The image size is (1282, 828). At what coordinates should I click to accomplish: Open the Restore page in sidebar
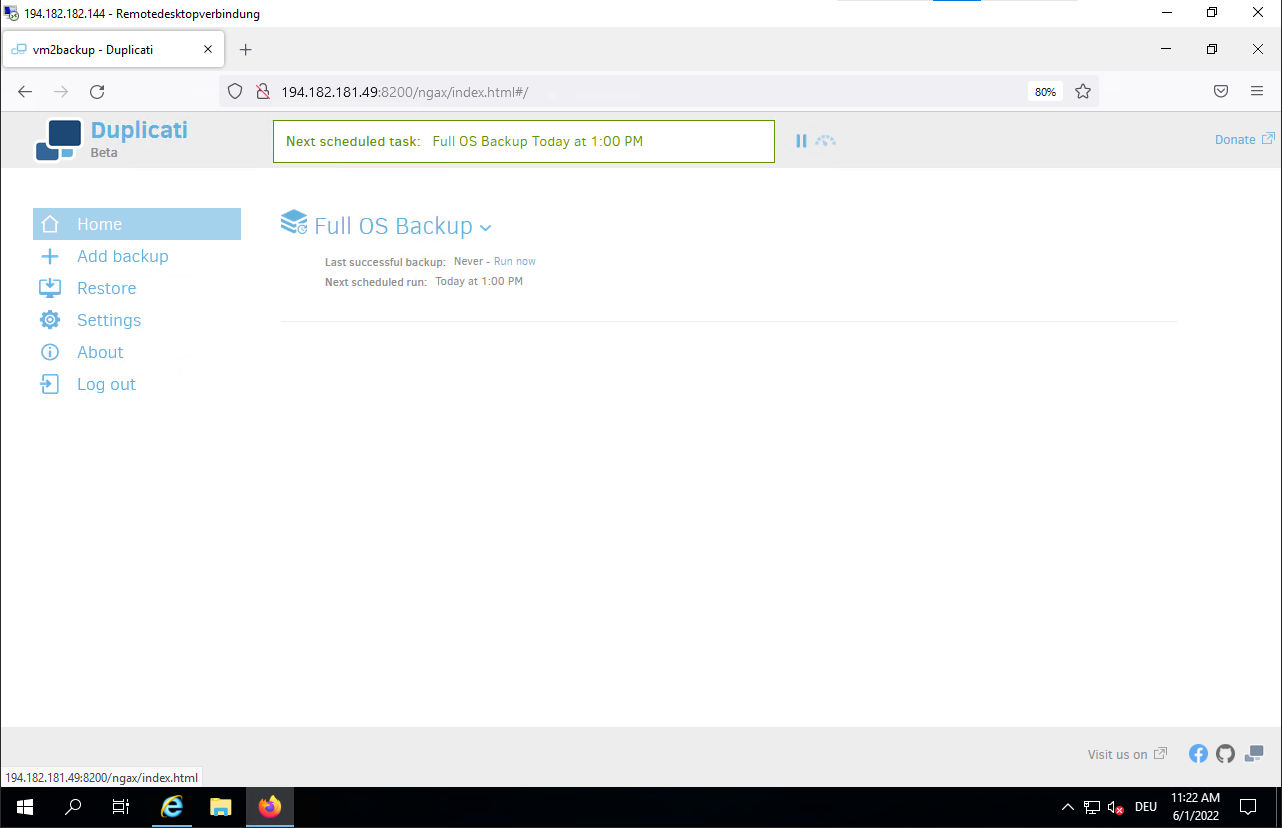click(x=106, y=288)
